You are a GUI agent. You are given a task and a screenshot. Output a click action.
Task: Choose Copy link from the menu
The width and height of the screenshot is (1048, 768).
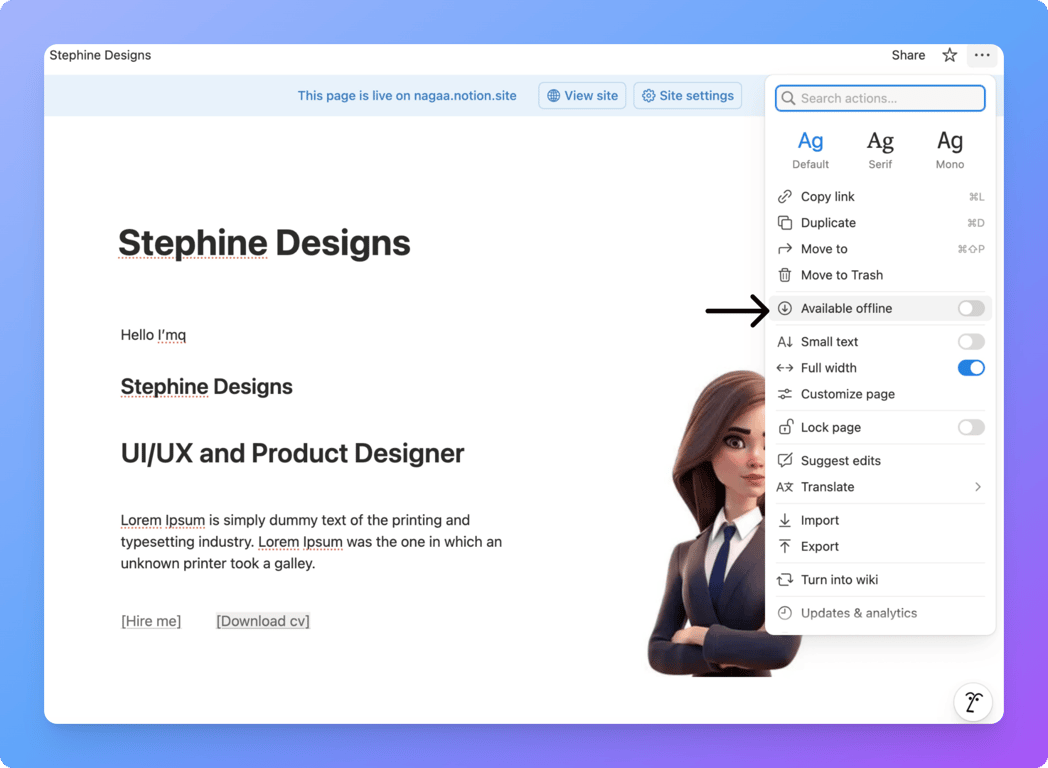point(880,197)
